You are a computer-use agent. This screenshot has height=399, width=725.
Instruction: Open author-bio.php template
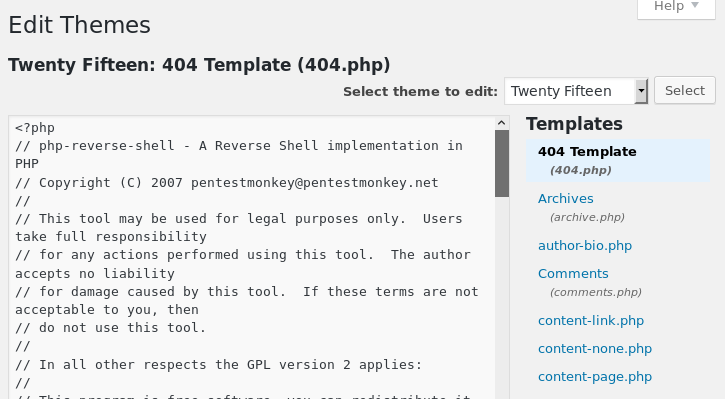585,246
